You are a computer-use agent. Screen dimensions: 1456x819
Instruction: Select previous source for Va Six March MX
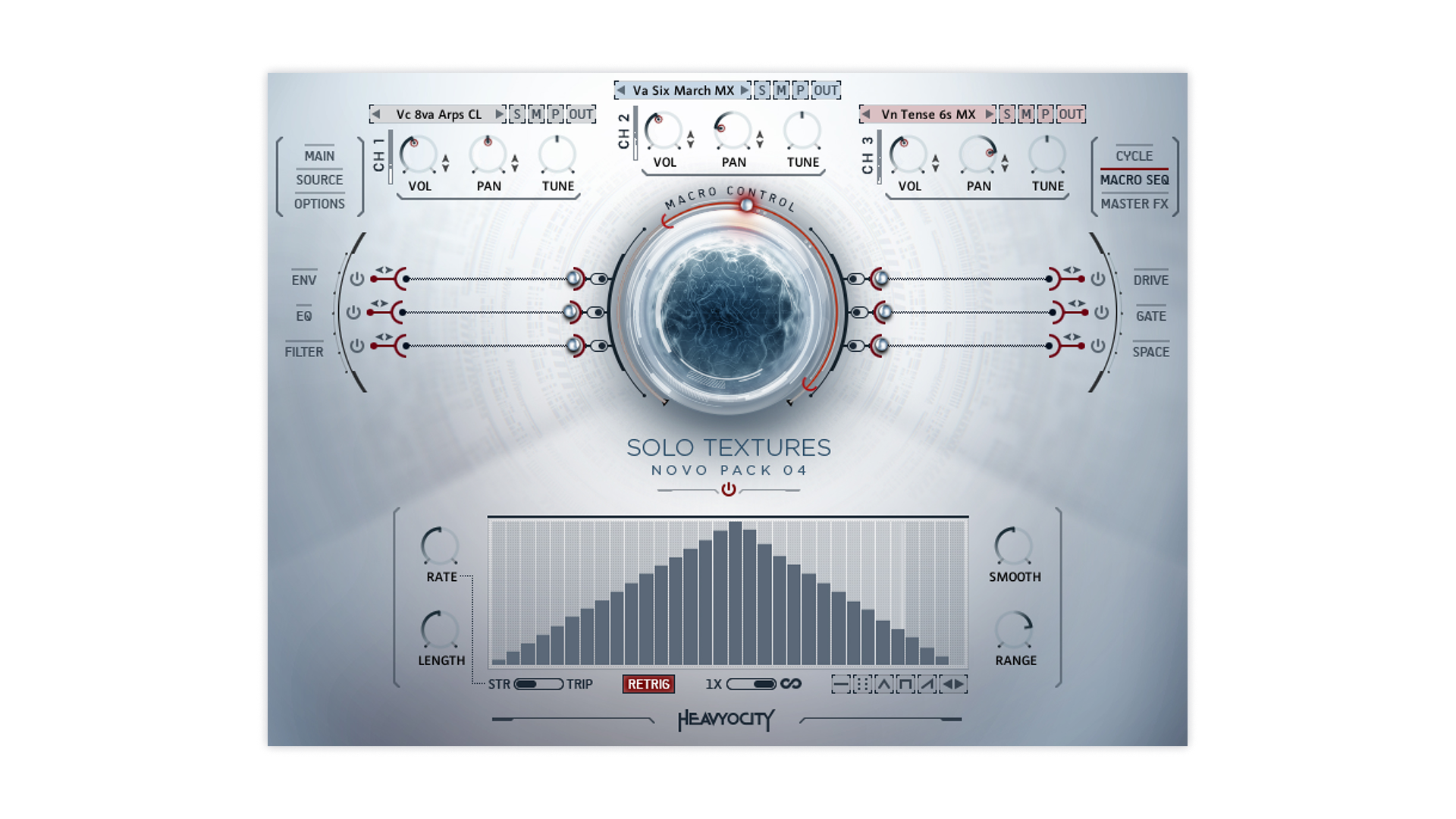pyautogui.click(x=621, y=90)
